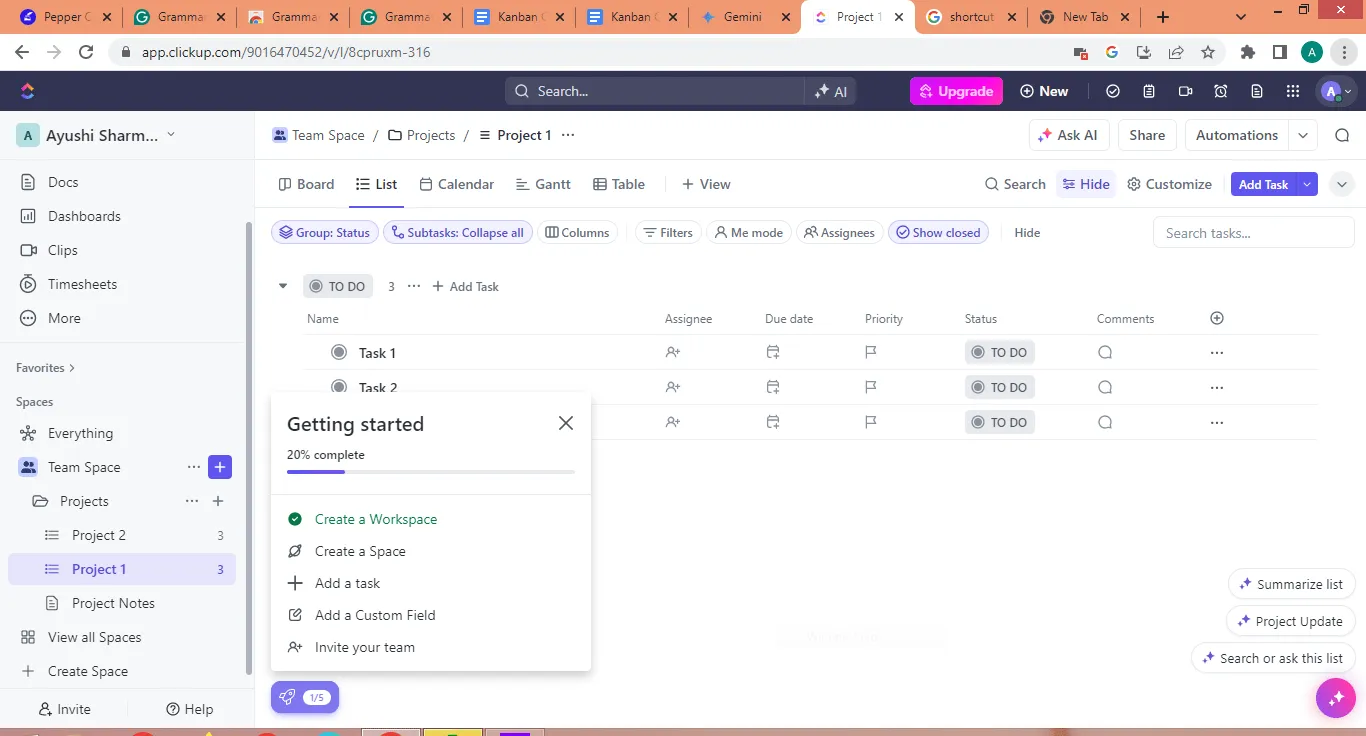Open Projects folder ellipsis options
The height and width of the screenshot is (736, 1366).
(192, 501)
